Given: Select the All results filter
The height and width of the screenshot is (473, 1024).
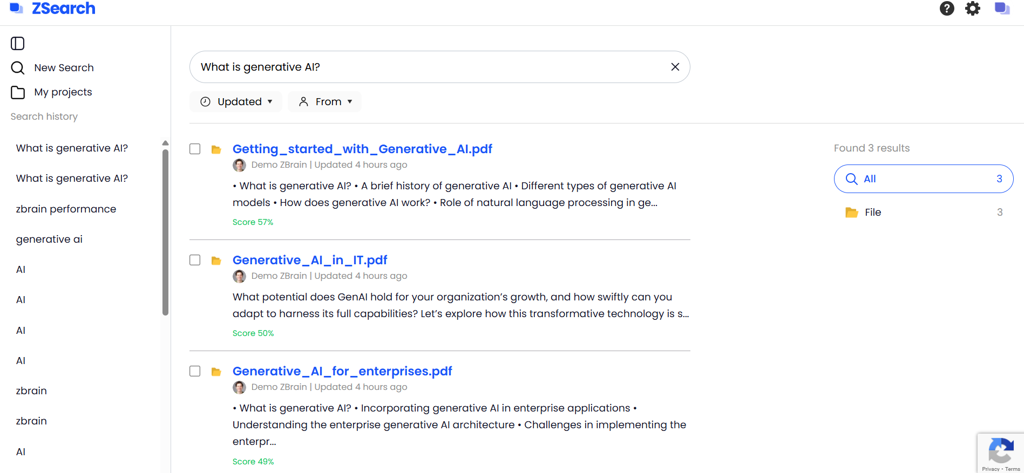Looking at the screenshot, I should [923, 179].
